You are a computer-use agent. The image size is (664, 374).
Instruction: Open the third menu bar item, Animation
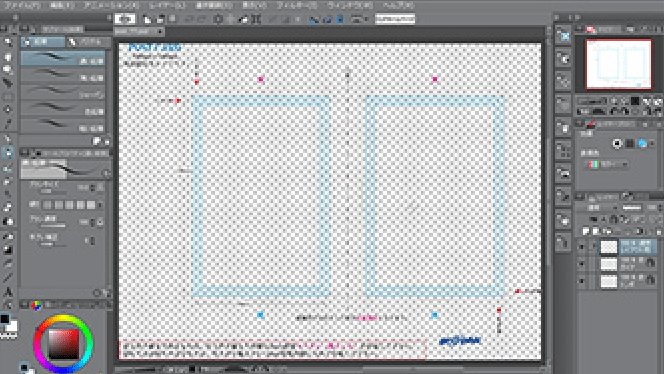coord(111,6)
